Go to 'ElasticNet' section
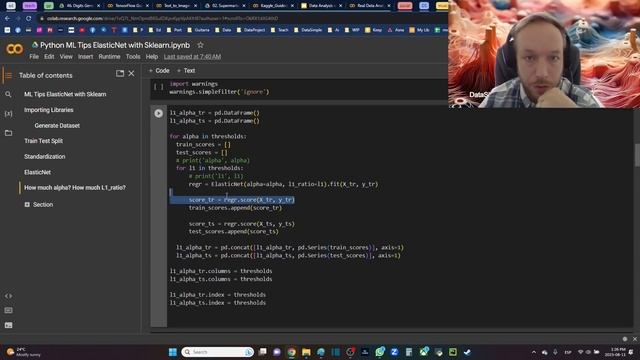The height and width of the screenshot is (360, 640). pyautogui.click(x=37, y=172)
